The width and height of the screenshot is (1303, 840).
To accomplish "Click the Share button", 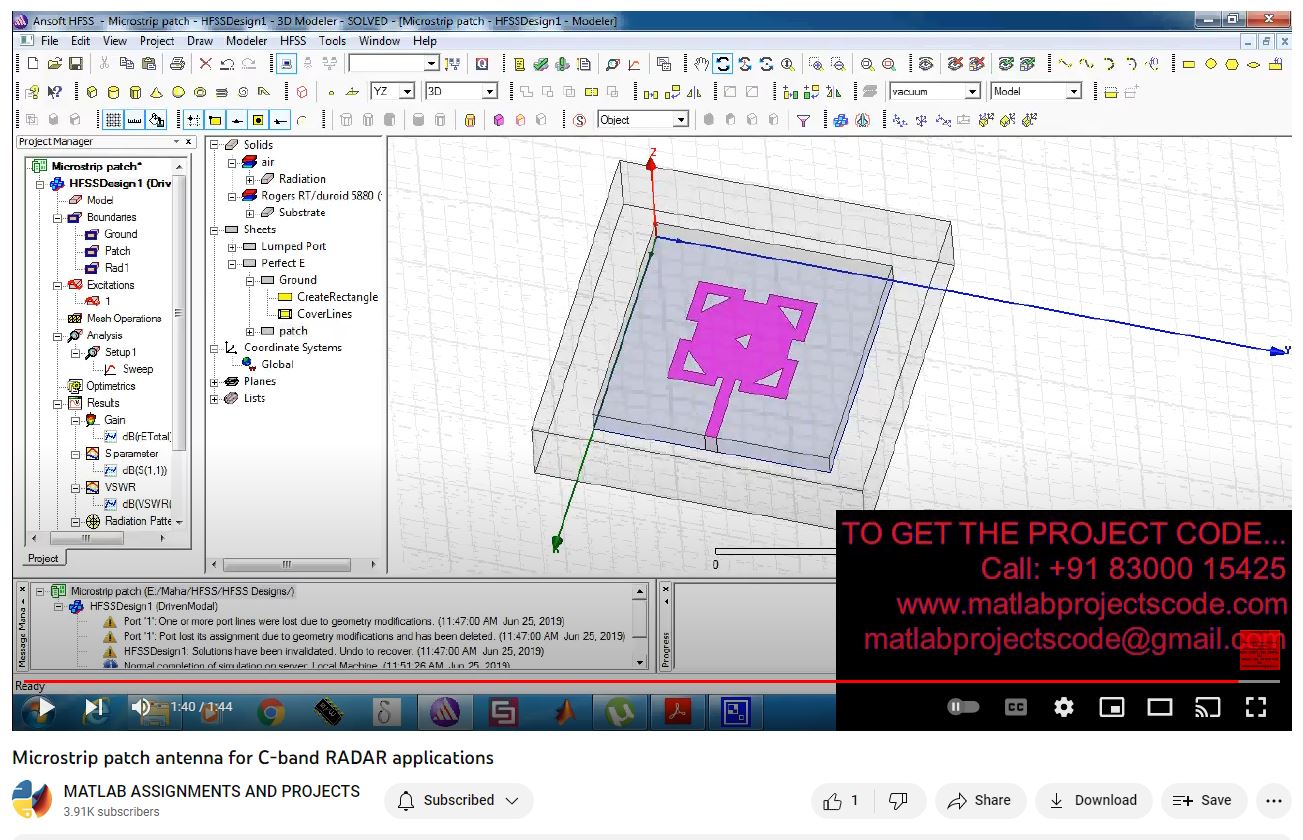I will click(979, 800).
